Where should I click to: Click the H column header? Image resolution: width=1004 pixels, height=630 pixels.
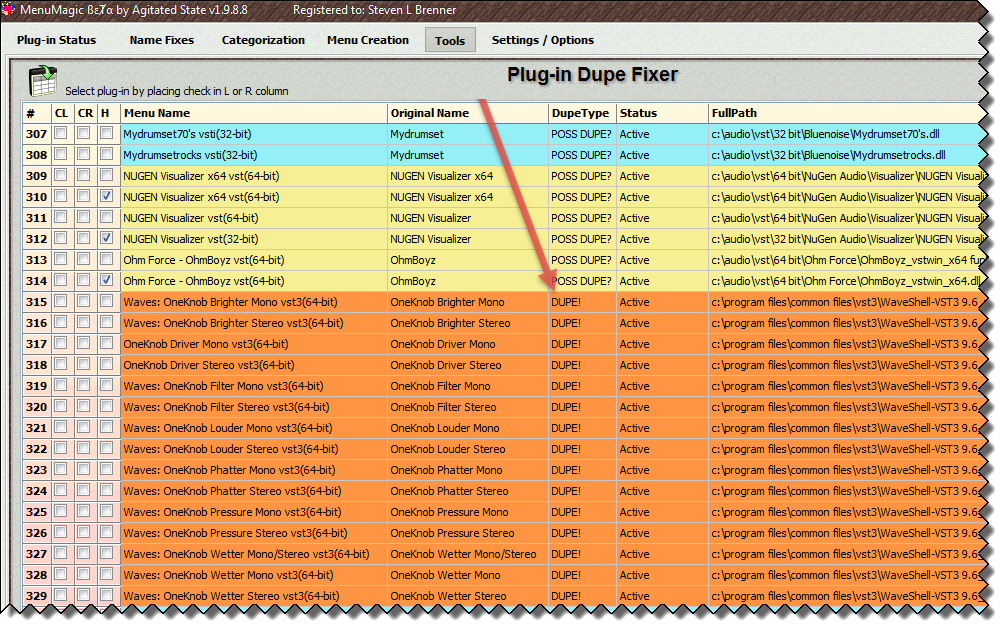point(108,113)
